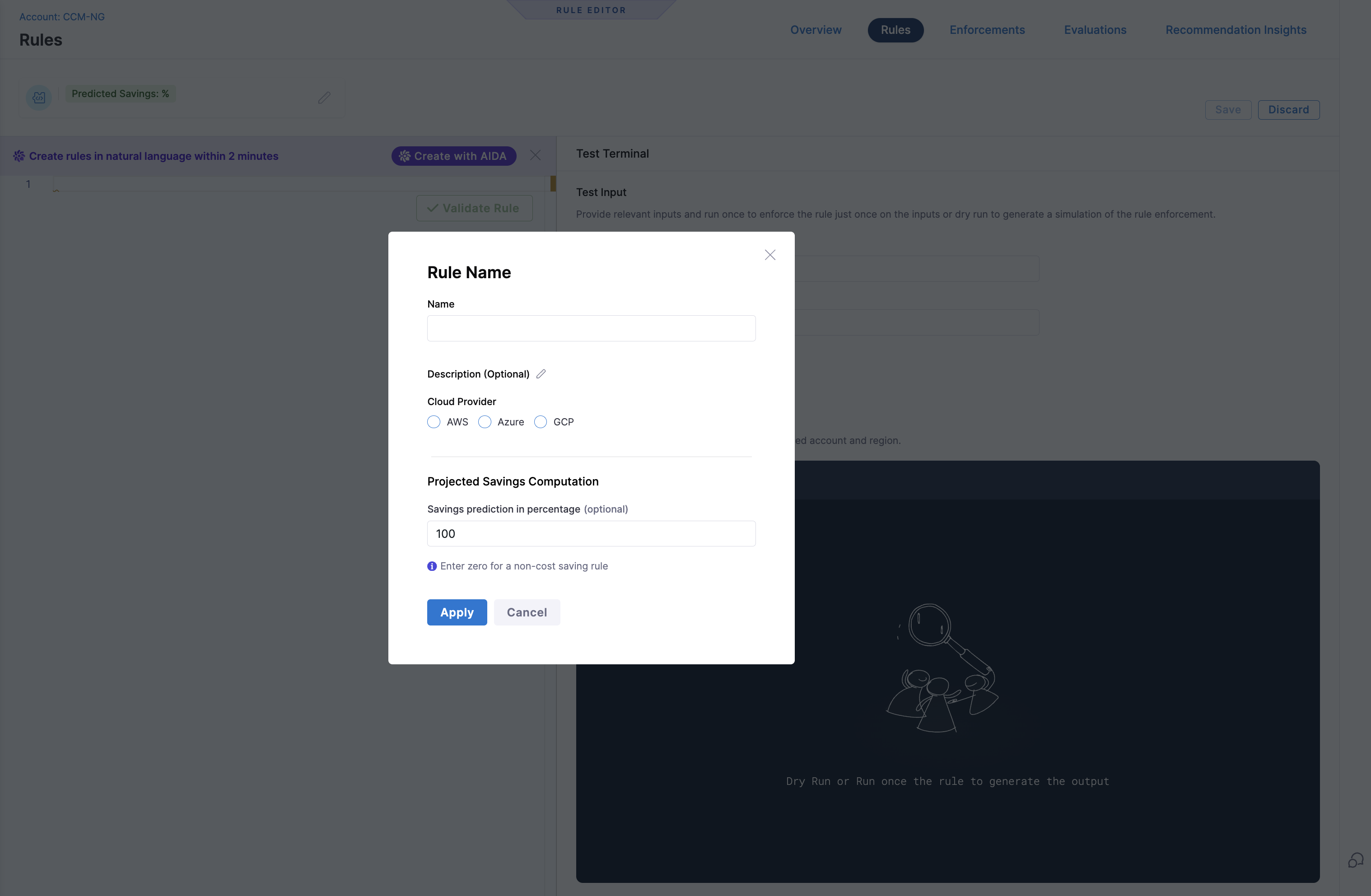The width and height of the screenshot is (1371, 896).
Task: Open the help chat icon
Action: pyautogui.click(x=1356, y=860)
